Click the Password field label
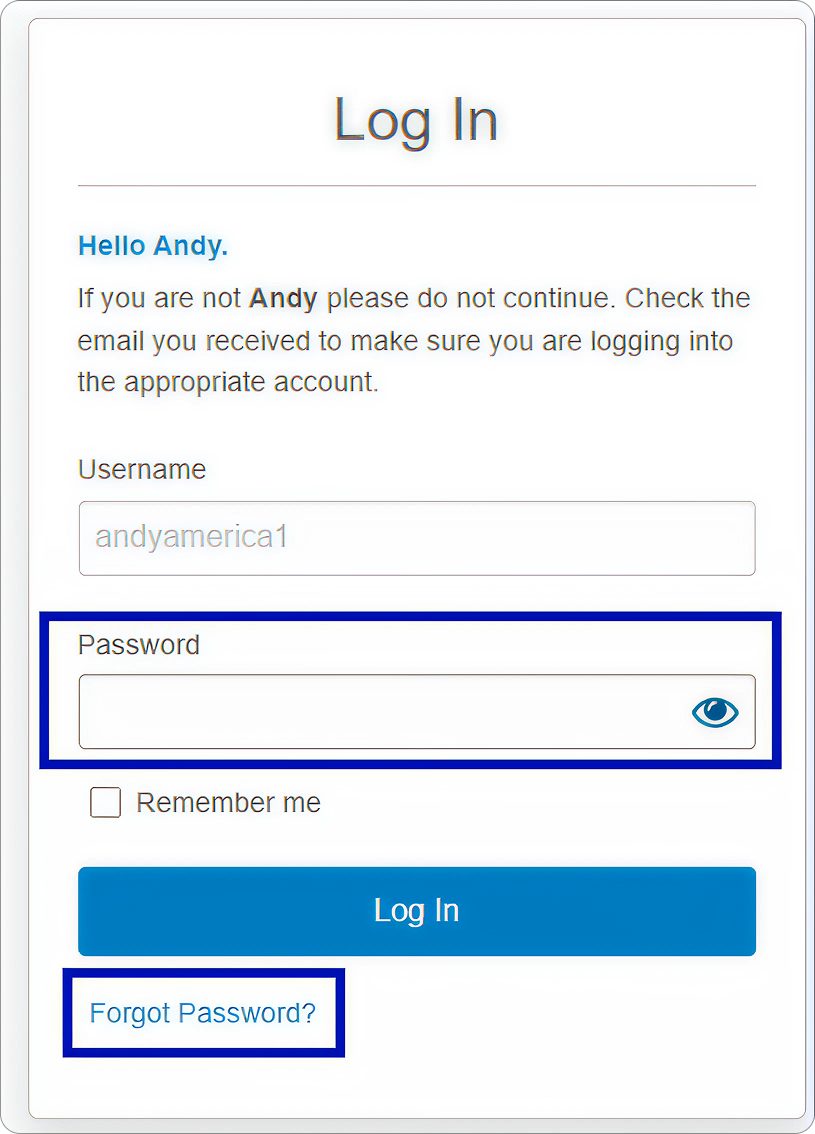This screenshot has height=1134, width=815. tap(139, 644)
